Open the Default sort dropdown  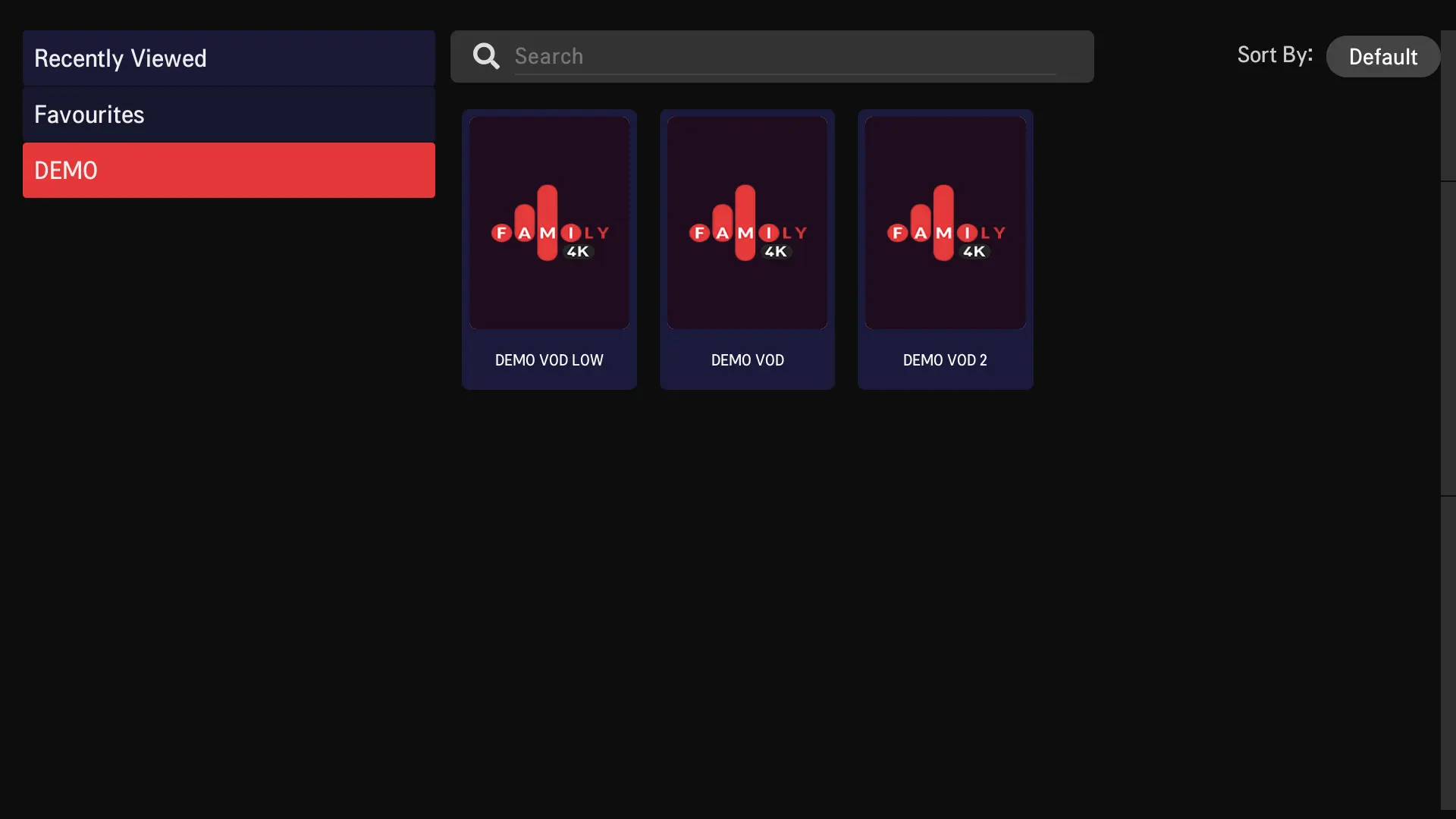pyautogui.click(x=1382, y=57)
